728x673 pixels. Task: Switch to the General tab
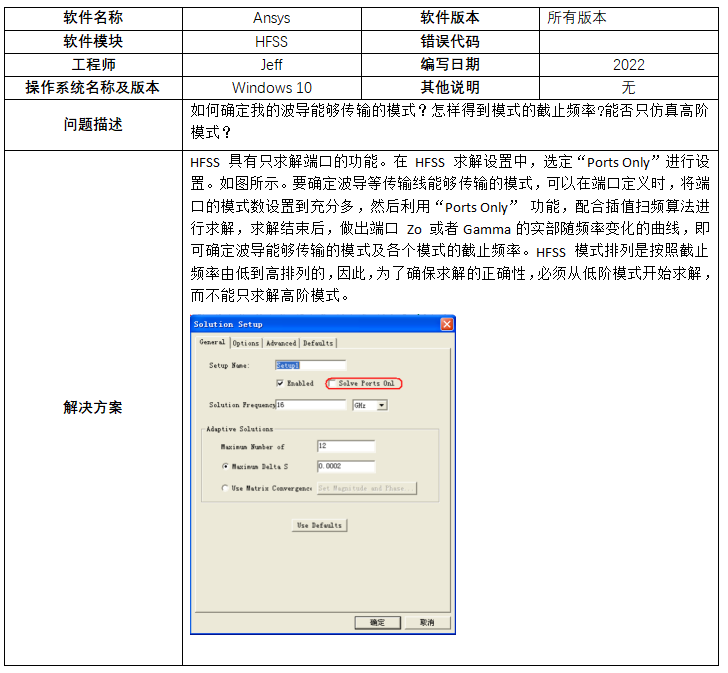pyautogui.click(x=211, y=343)
